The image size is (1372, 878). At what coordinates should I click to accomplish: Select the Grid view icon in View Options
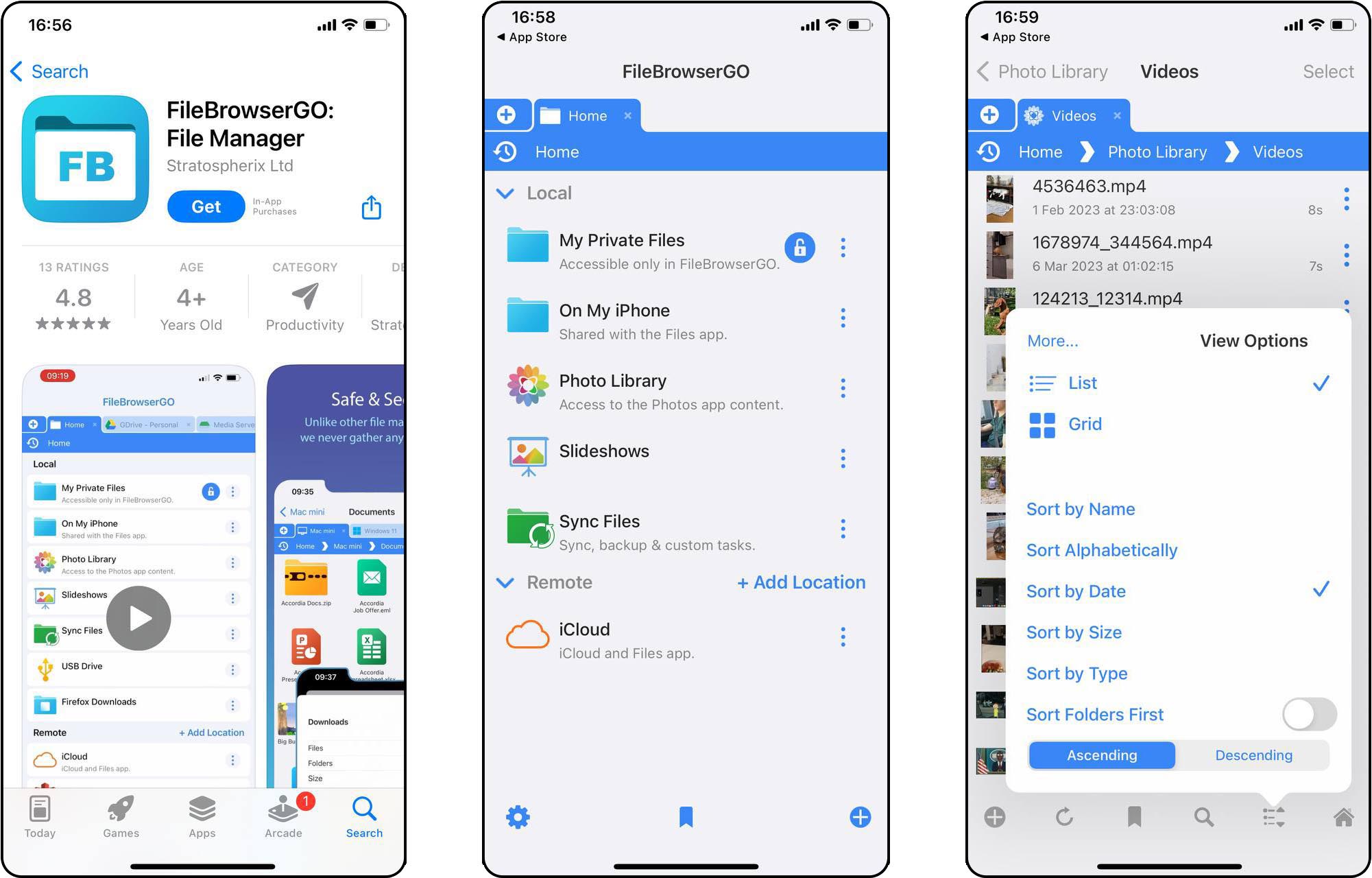(x=1045, y=423)
